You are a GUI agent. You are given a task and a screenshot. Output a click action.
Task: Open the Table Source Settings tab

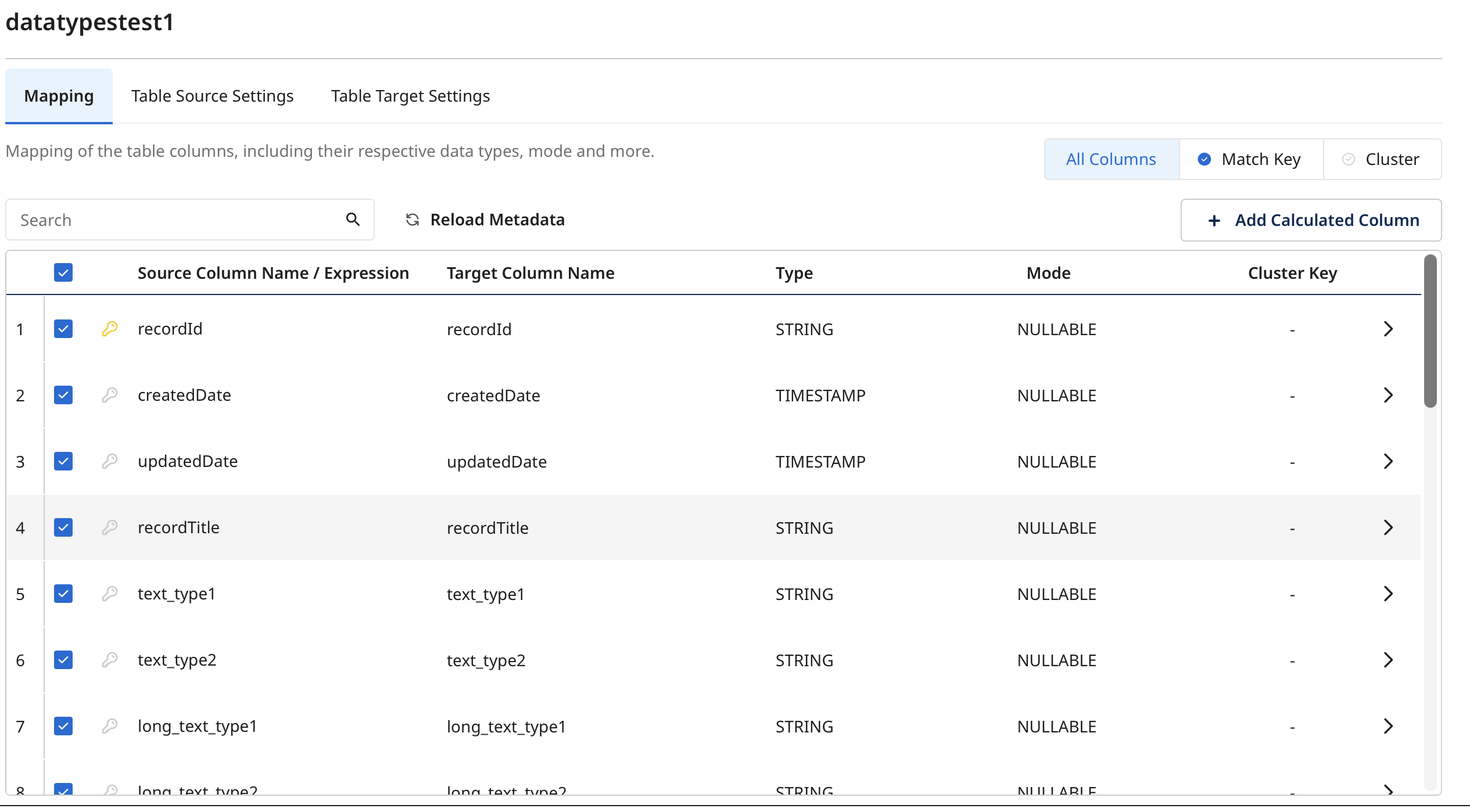point(212,96)
